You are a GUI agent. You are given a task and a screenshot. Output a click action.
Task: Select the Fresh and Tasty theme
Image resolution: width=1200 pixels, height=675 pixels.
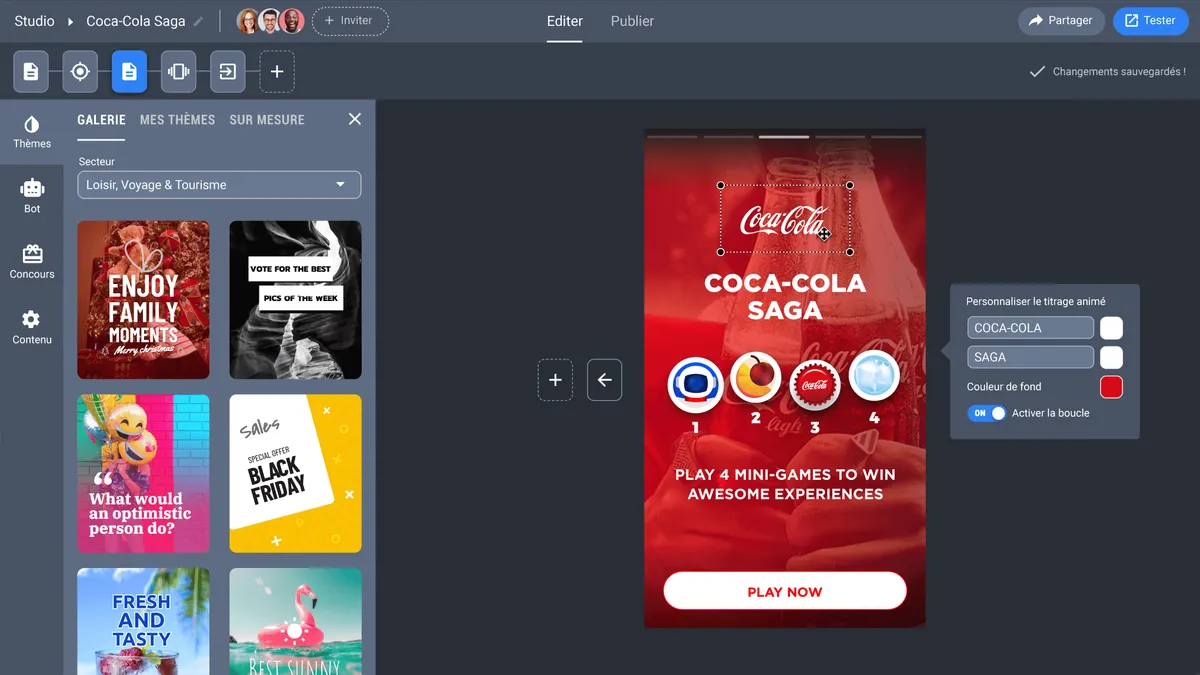(x=143, y=621)
